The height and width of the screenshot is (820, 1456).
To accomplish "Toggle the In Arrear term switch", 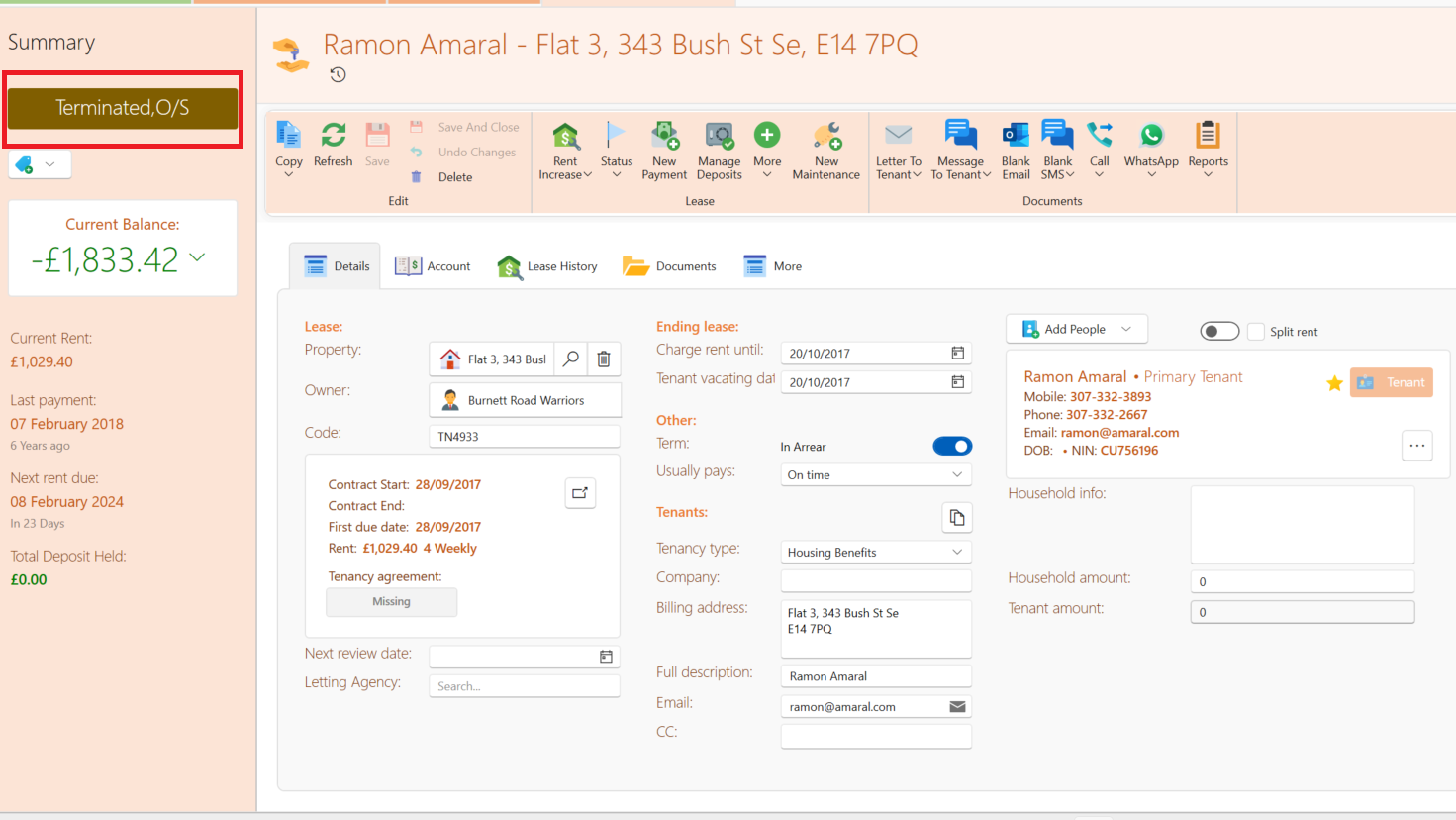I will point(952,447).
